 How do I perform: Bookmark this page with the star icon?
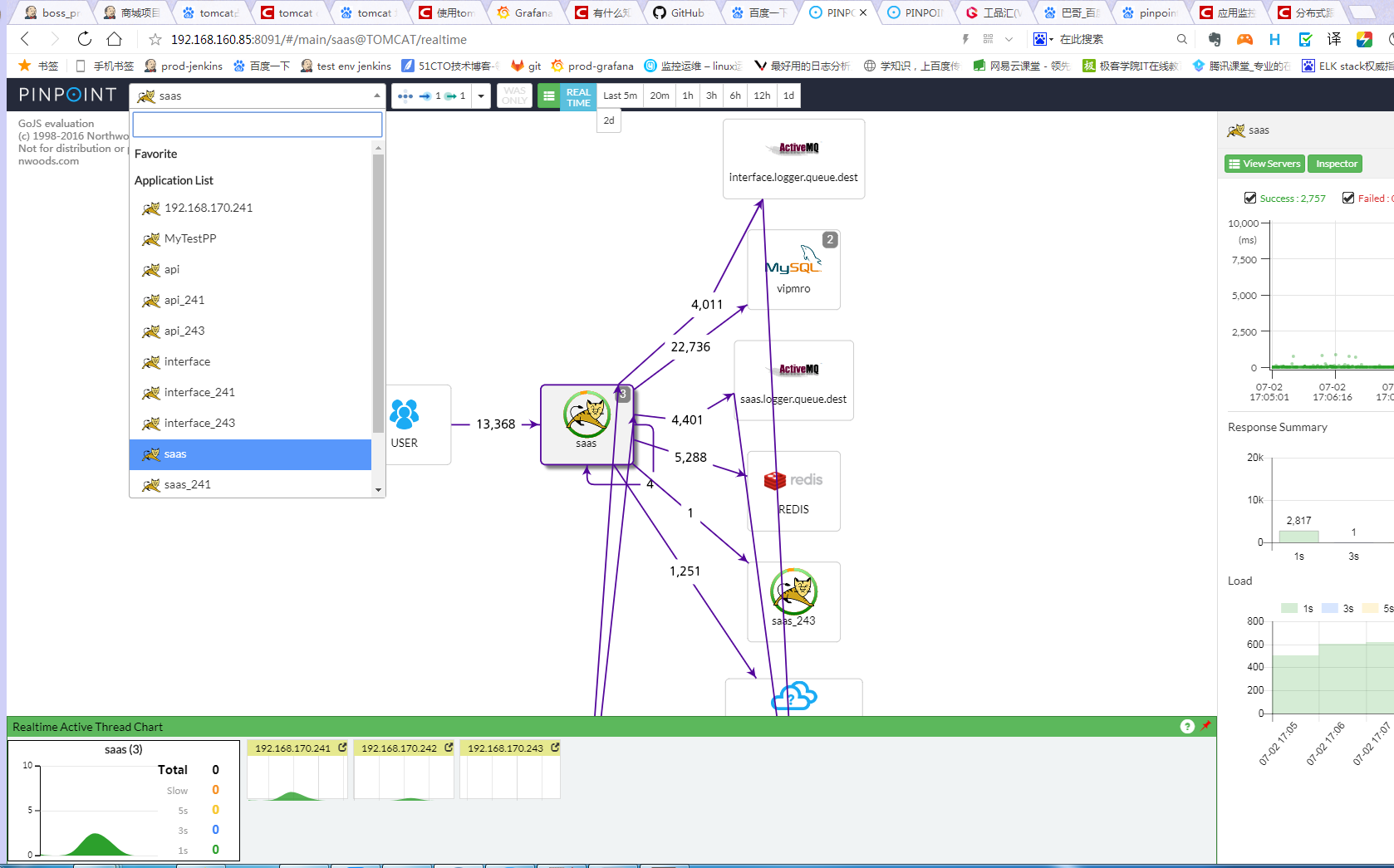coord(155,39)
